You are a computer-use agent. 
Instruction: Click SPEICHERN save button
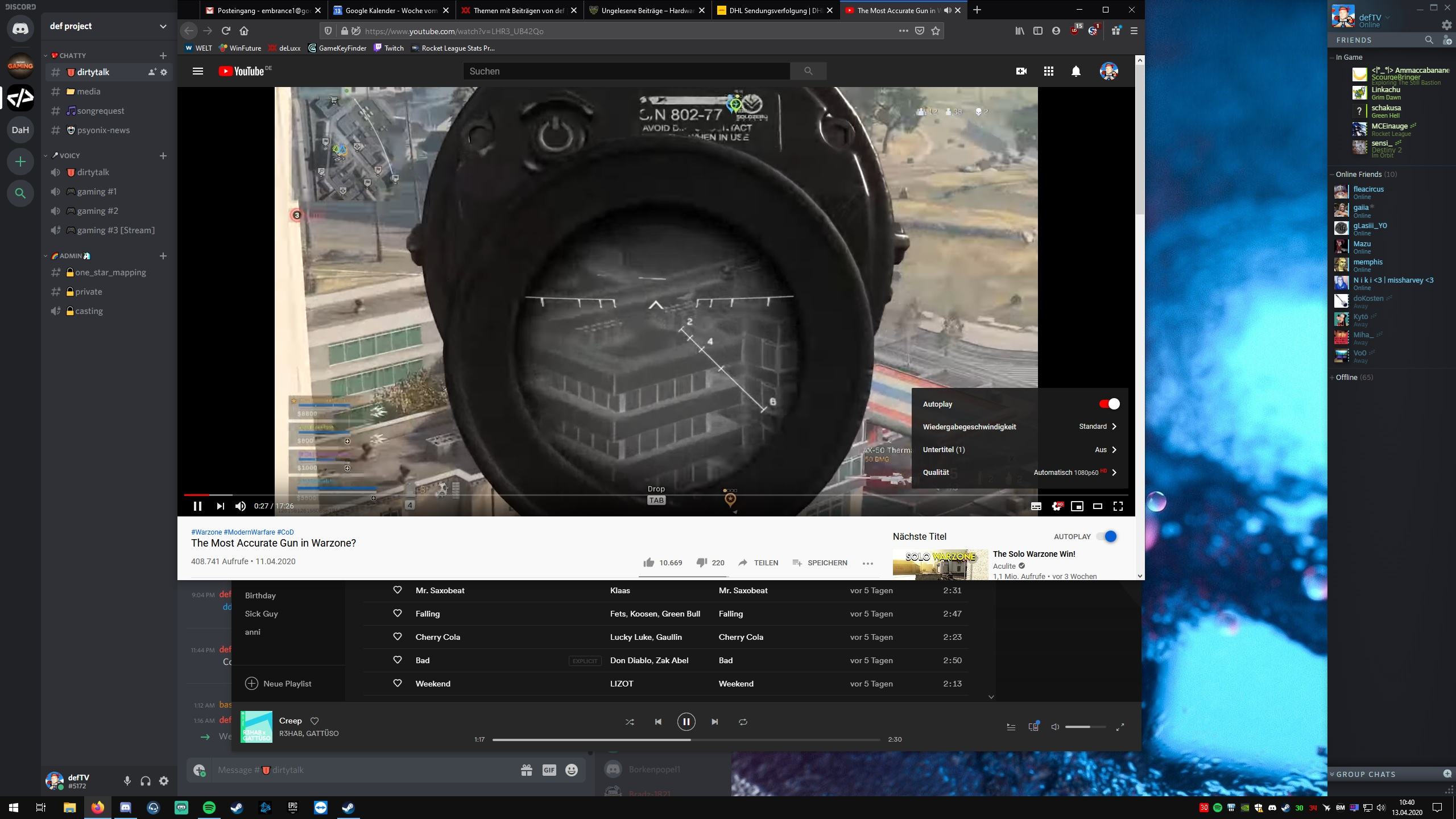tap(820, 562)
